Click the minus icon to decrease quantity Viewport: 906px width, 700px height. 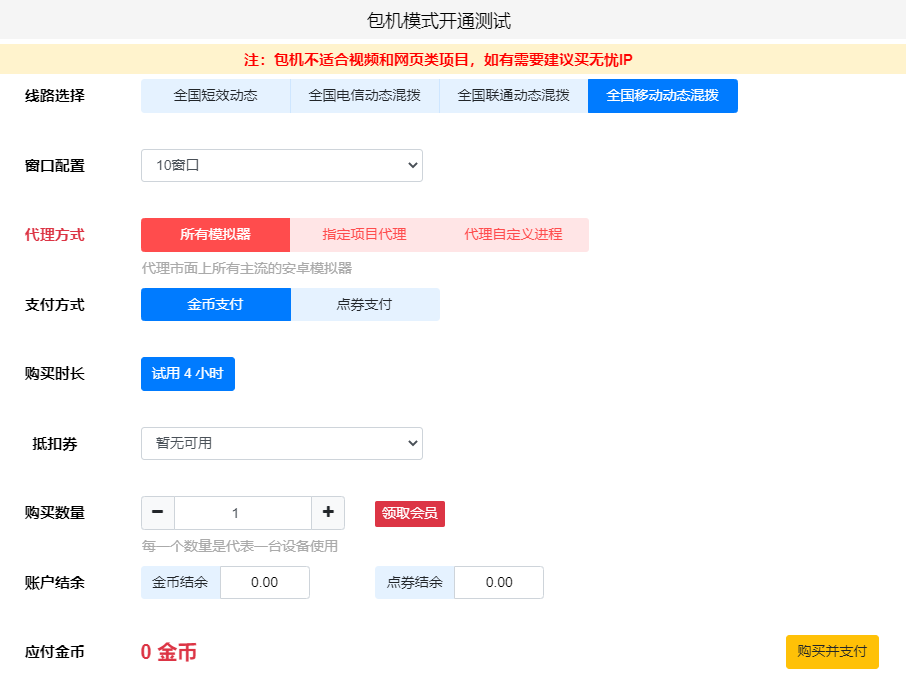pos(158,513)
